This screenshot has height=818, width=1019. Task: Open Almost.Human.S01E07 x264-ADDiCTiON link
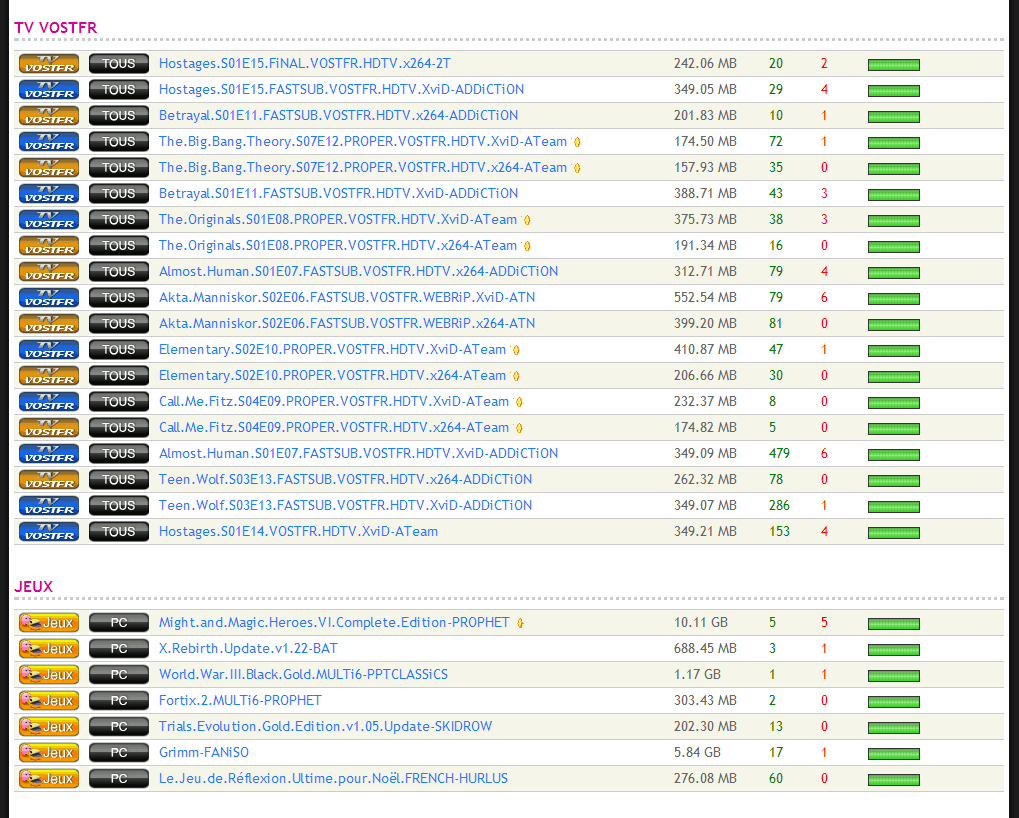(x=358, y=272)
